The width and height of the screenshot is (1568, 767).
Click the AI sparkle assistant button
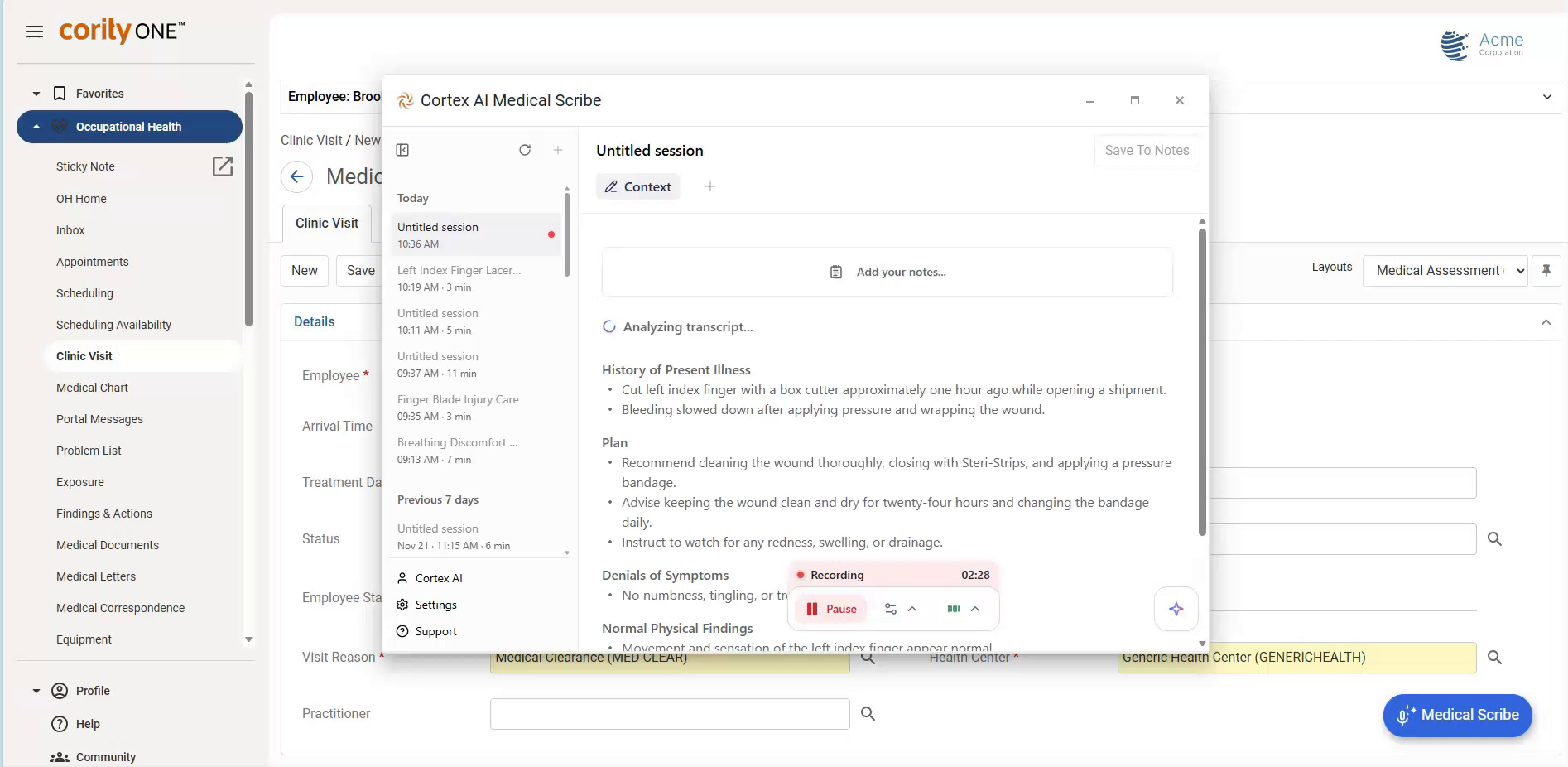pos(1176,609)
